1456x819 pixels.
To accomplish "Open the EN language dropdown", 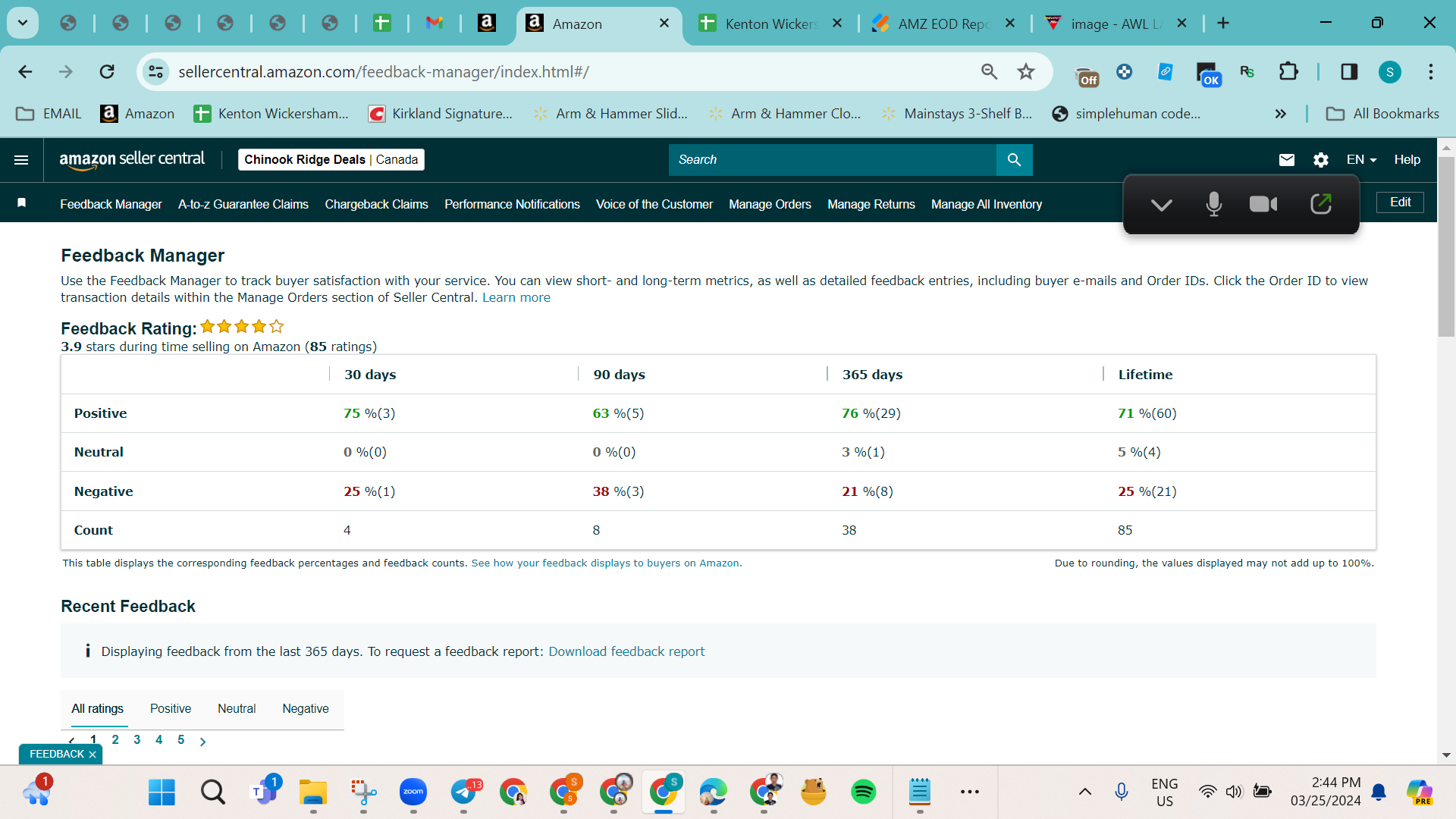I will pos(1361,160).
